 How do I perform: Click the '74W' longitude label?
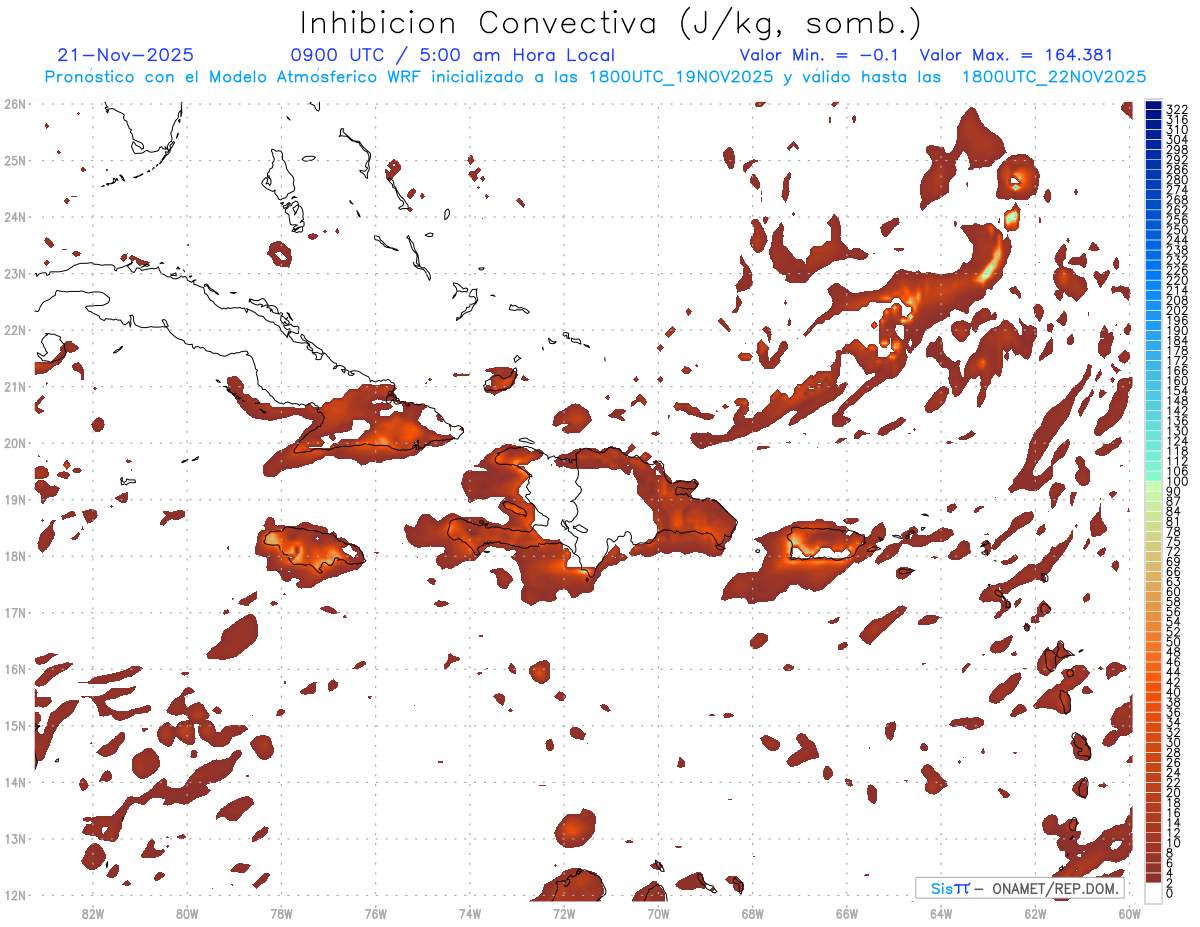[469, 913]
